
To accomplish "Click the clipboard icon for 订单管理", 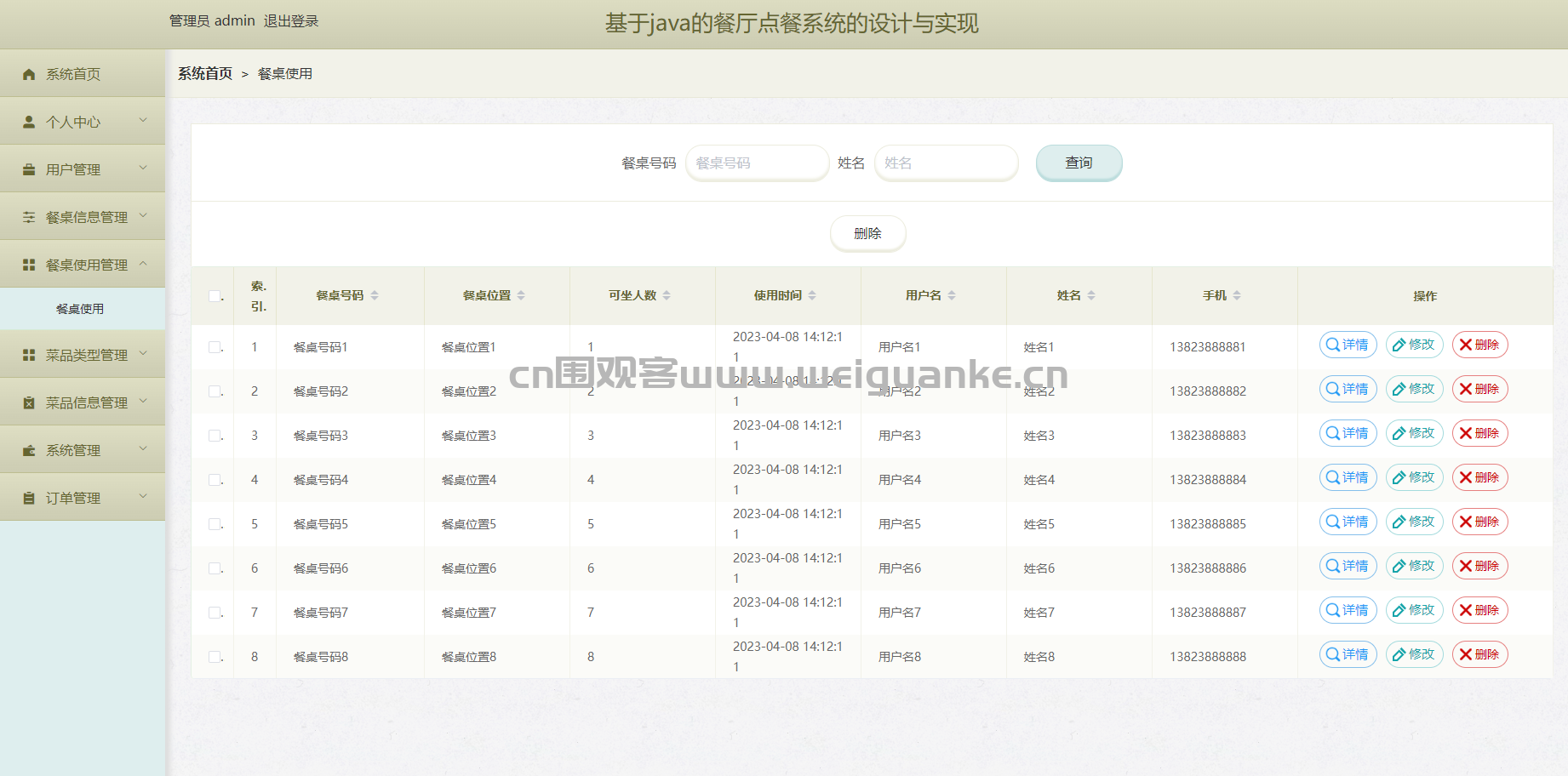I will (29, 499).
